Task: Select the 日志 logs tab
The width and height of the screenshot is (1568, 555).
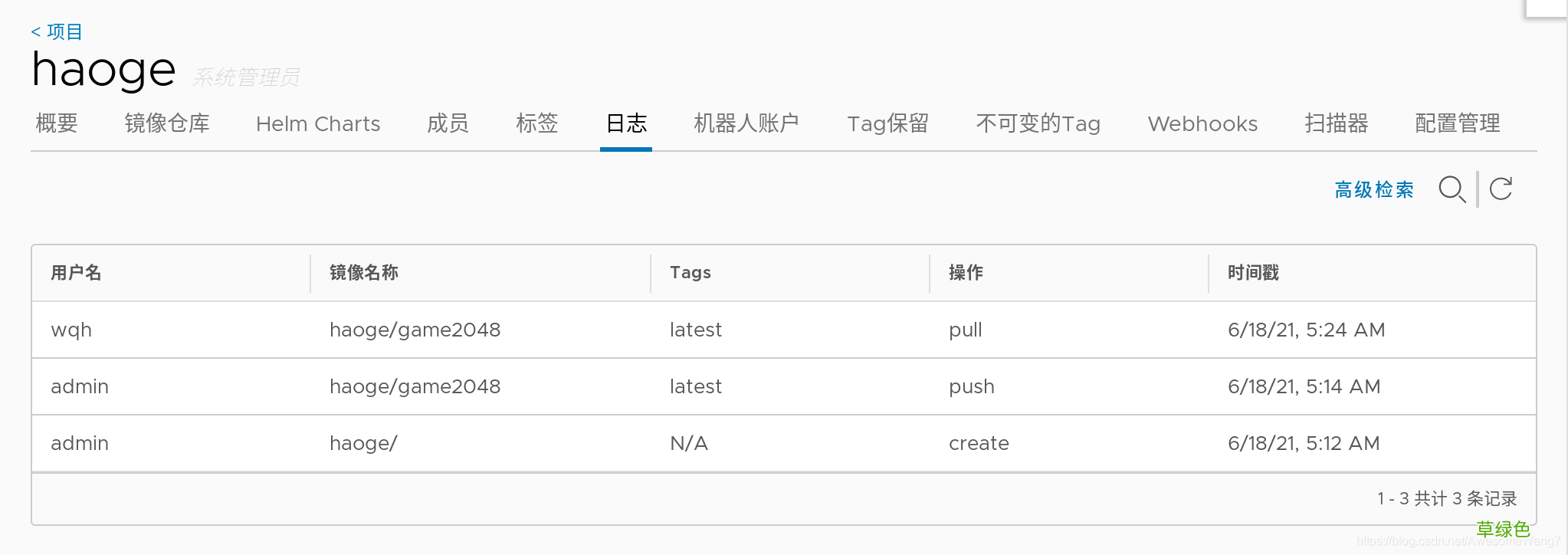Action: (x=626, y=123)
